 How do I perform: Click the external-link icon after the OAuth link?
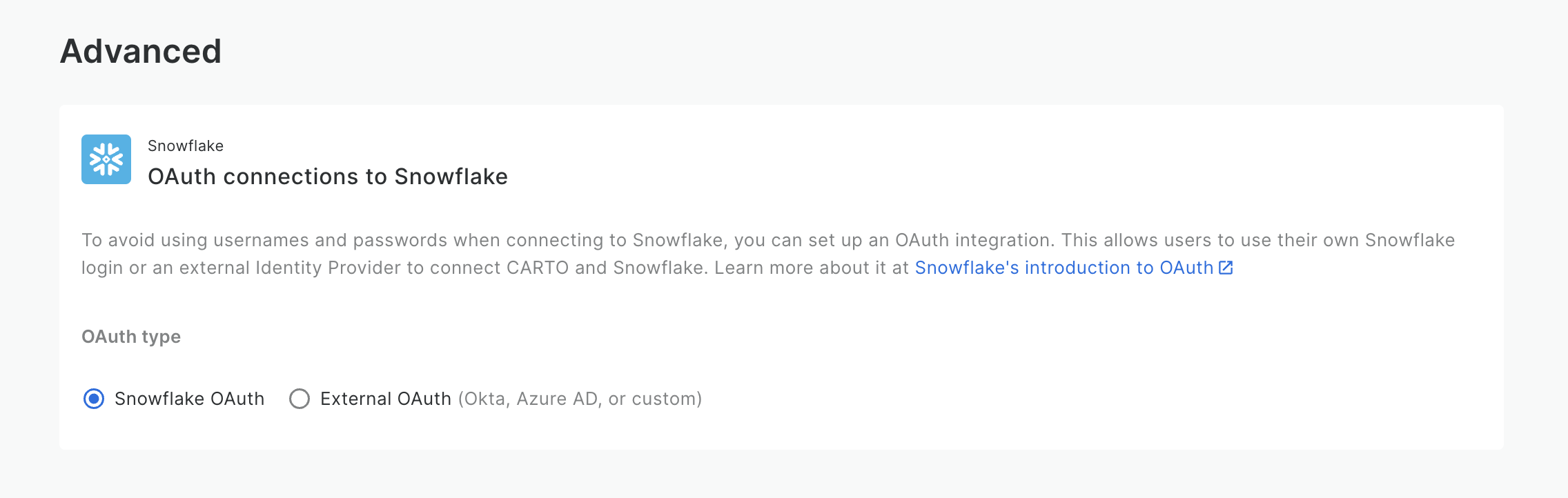[x=1226, y=268]
